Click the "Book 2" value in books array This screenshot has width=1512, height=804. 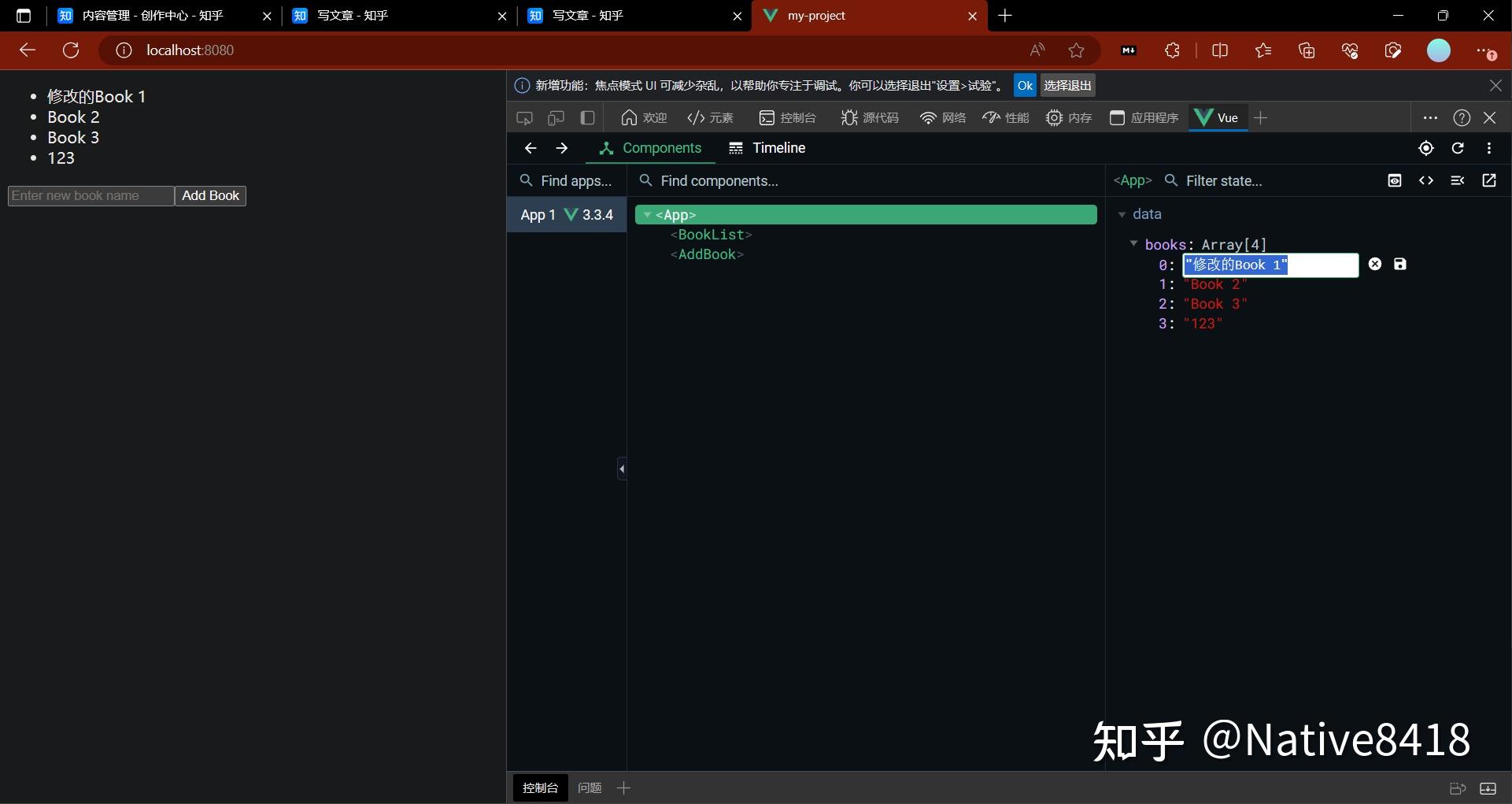[x=1215, y=284]
